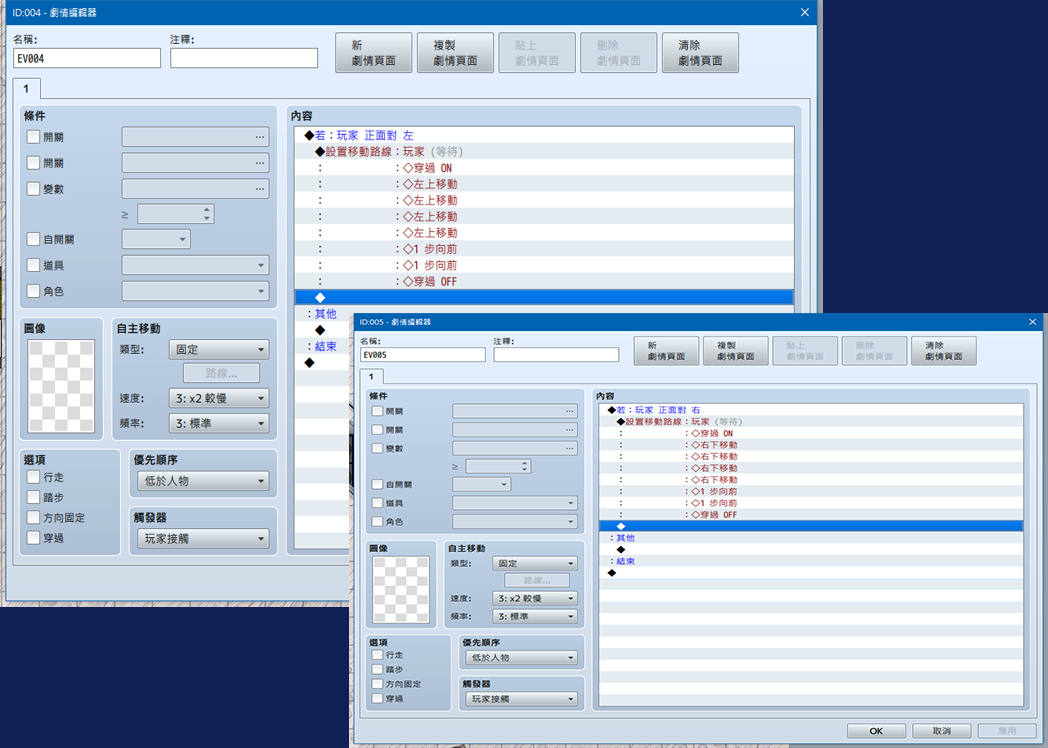Screen dimensions: 1048x748
Task: Open 速度 dropdown in EV005 window
Action: 535,598
